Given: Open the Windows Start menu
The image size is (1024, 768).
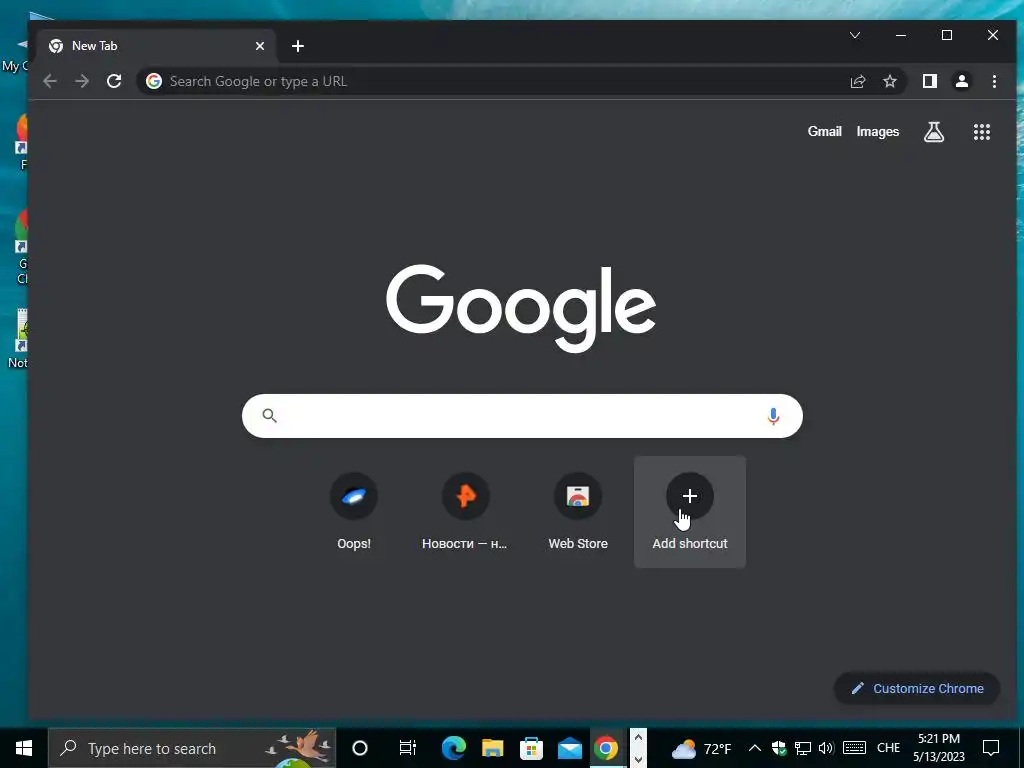Looking at the screenshot, I should 24,748.
